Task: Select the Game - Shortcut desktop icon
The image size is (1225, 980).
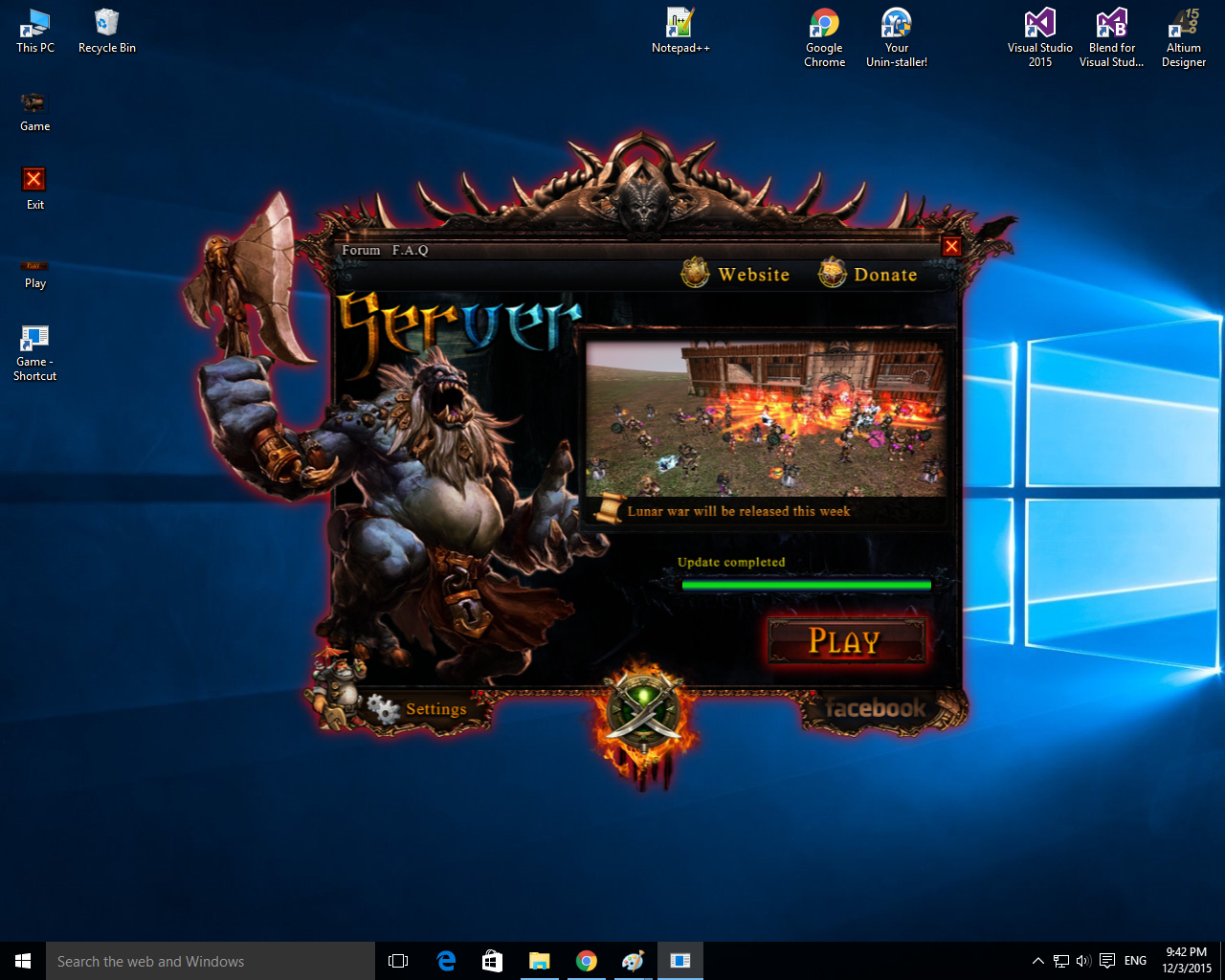Action: (34, 353)
